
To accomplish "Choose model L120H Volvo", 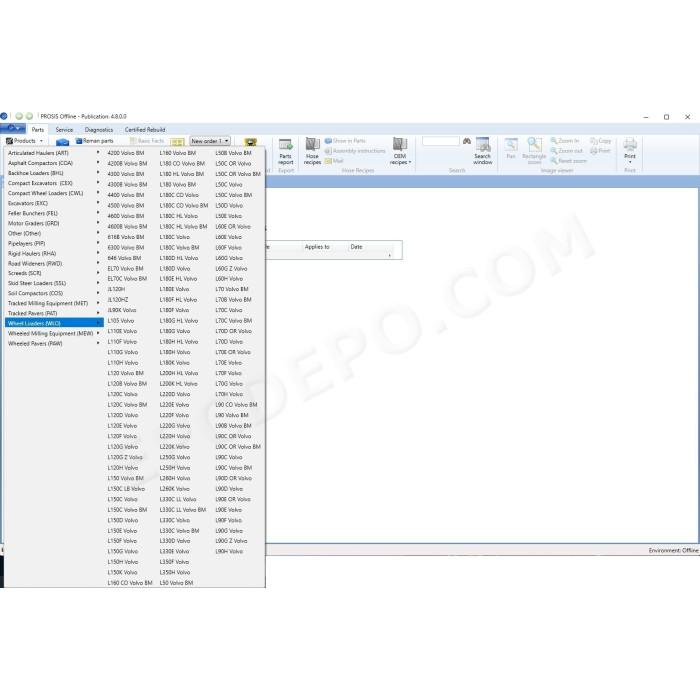I will click(123, 467).
